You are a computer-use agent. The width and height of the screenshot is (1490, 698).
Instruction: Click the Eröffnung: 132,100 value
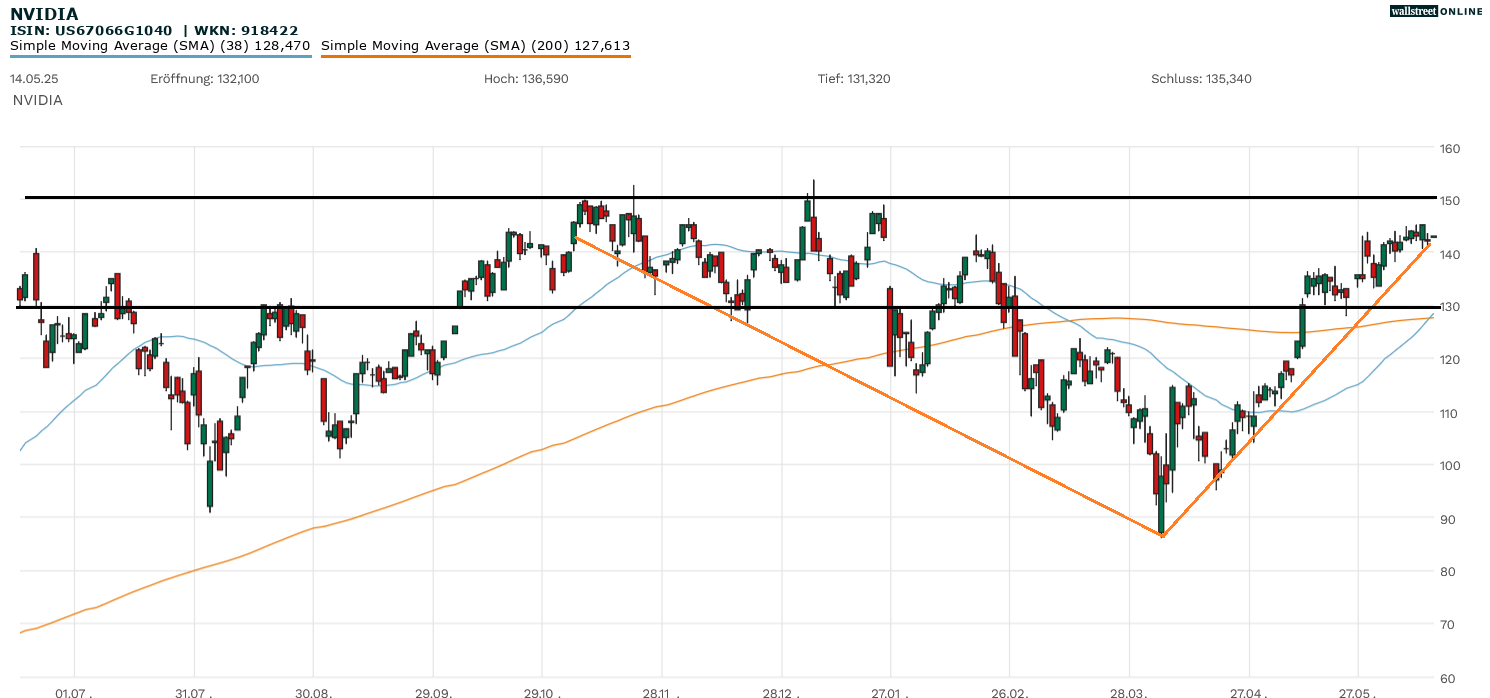[205, 79]
